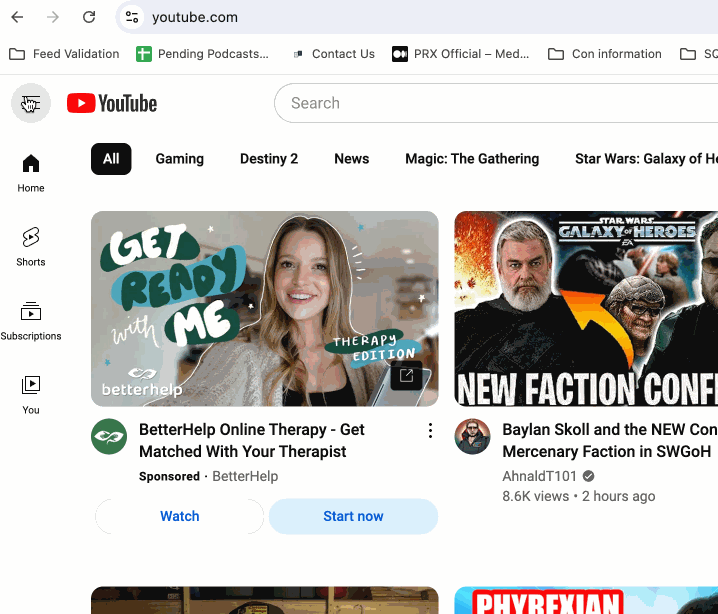Expand Con information bookmark folder
The image size is (718, 614).
click(x=604, y=54)
